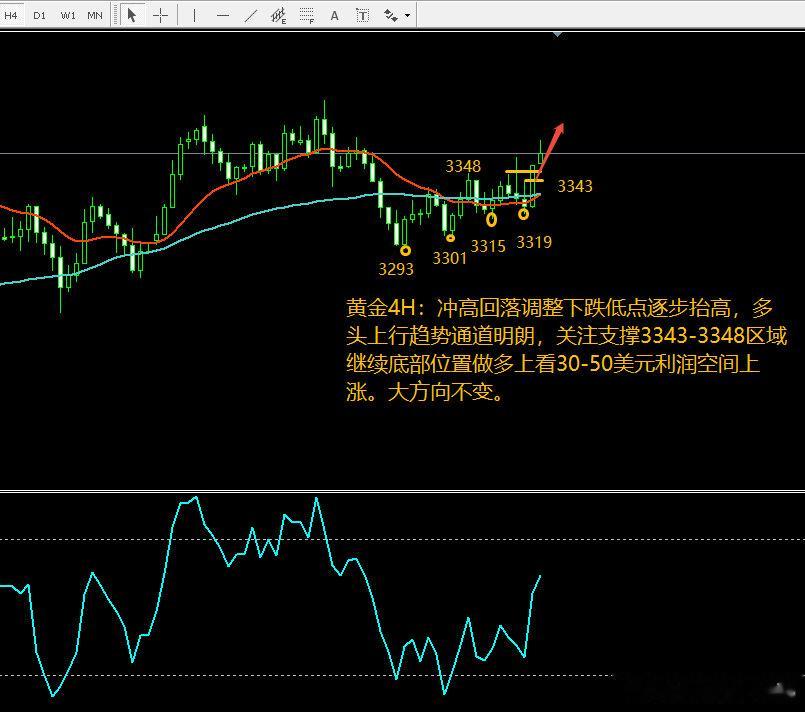Click the '3319' low label
The height and width of the screenshot is (712, 805).
534,242
